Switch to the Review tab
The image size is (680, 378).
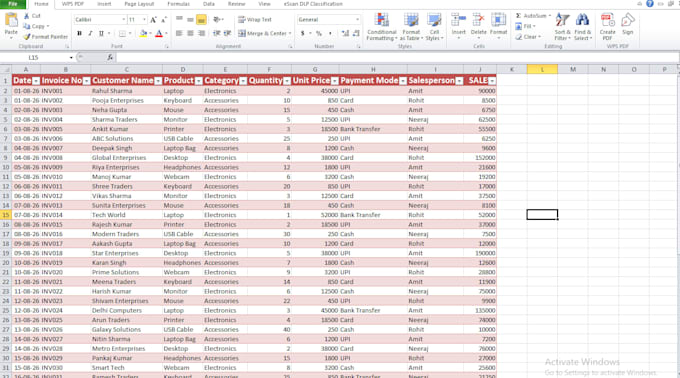236,4
